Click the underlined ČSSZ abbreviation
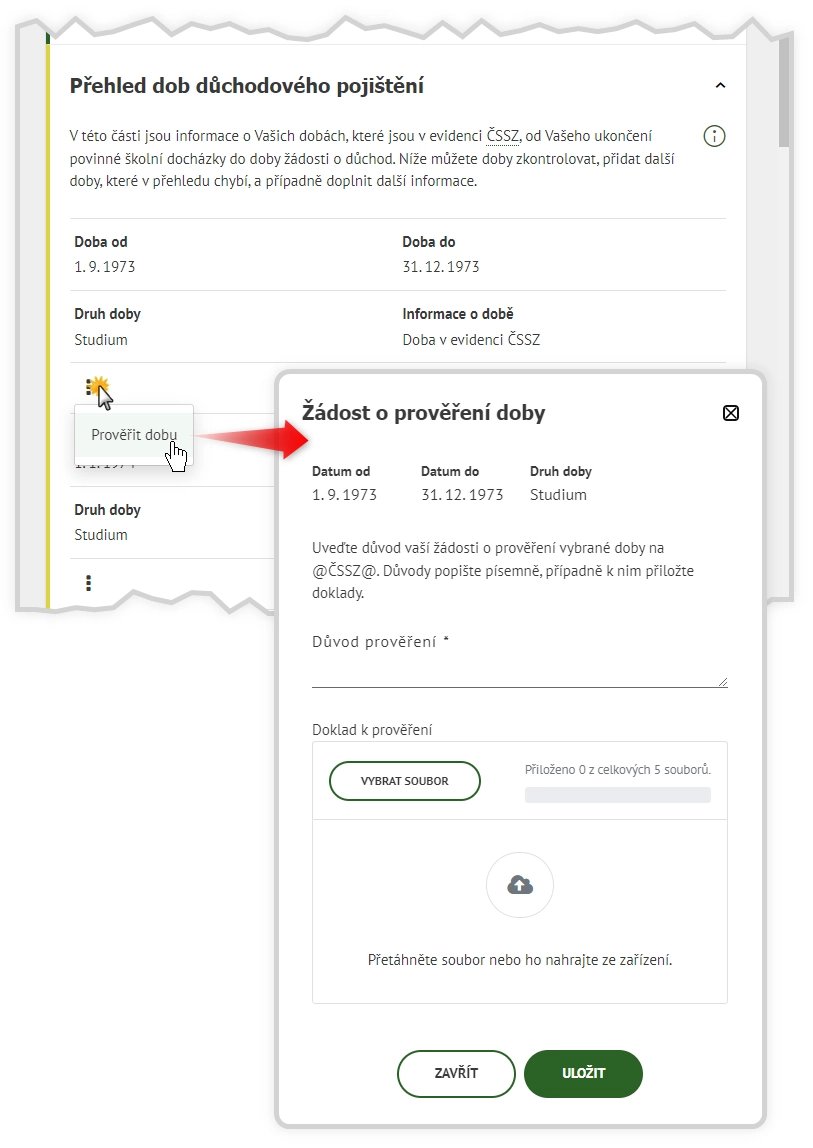Screen dimensions: 813x1148 502,137
